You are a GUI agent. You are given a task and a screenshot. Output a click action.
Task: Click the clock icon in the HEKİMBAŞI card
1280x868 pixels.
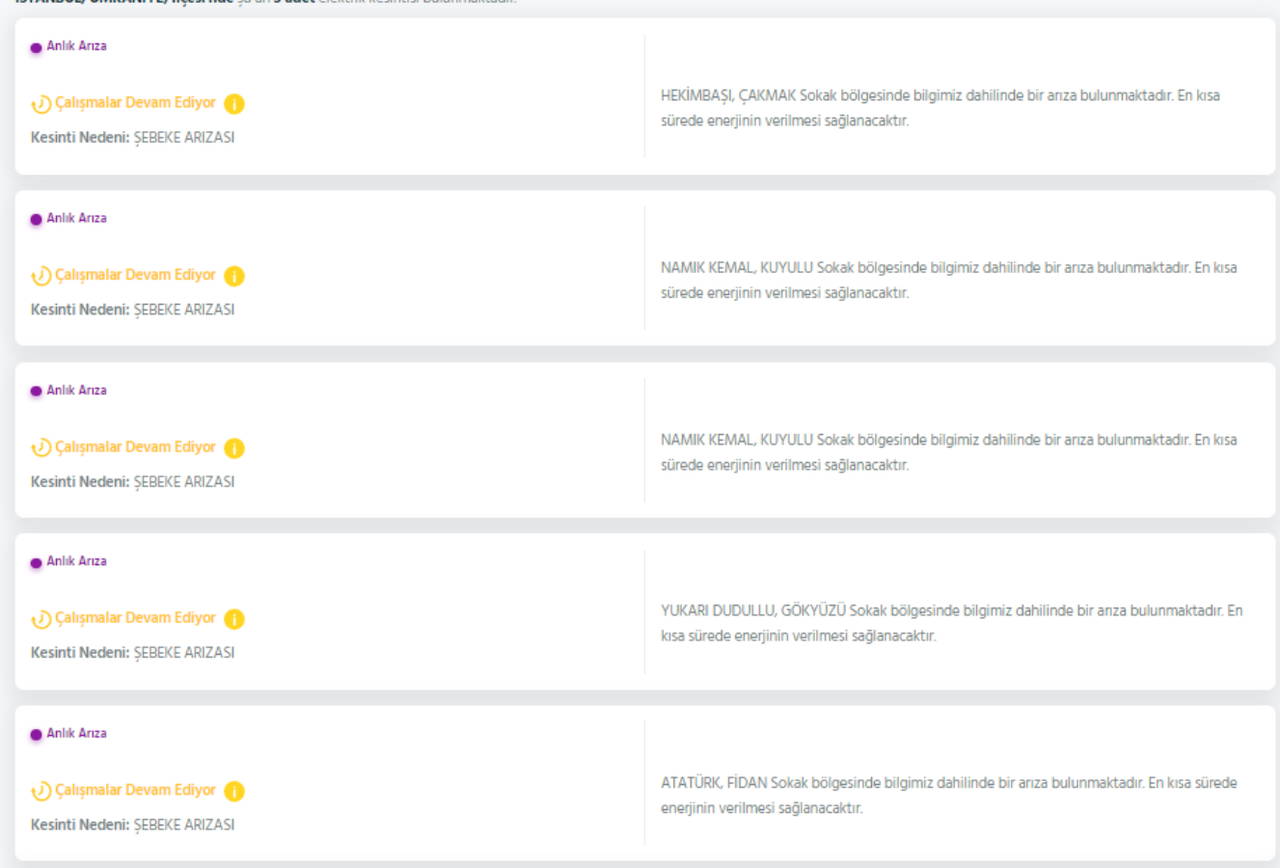[x=41, y=104]
